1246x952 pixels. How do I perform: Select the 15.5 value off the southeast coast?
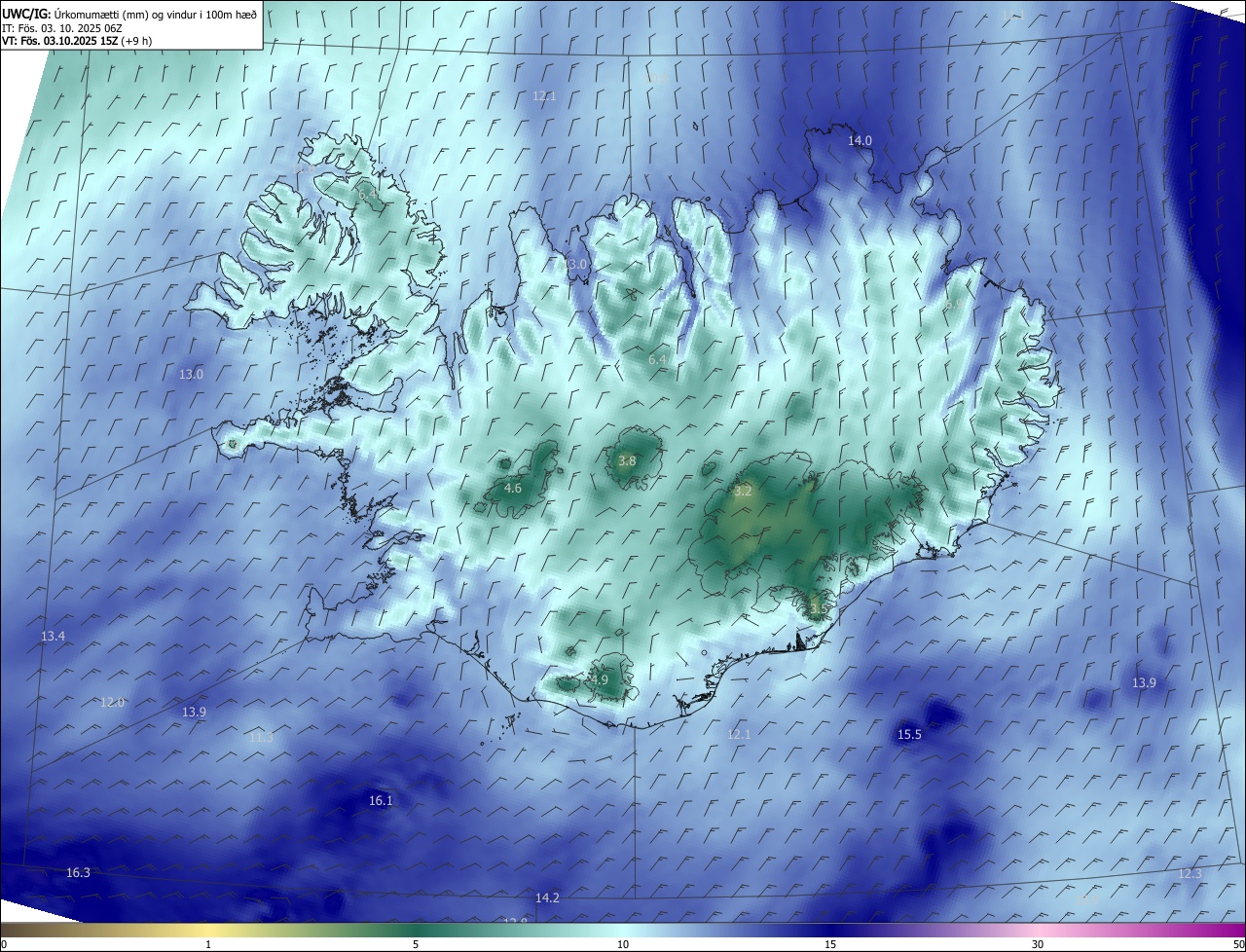coord(909,734)
